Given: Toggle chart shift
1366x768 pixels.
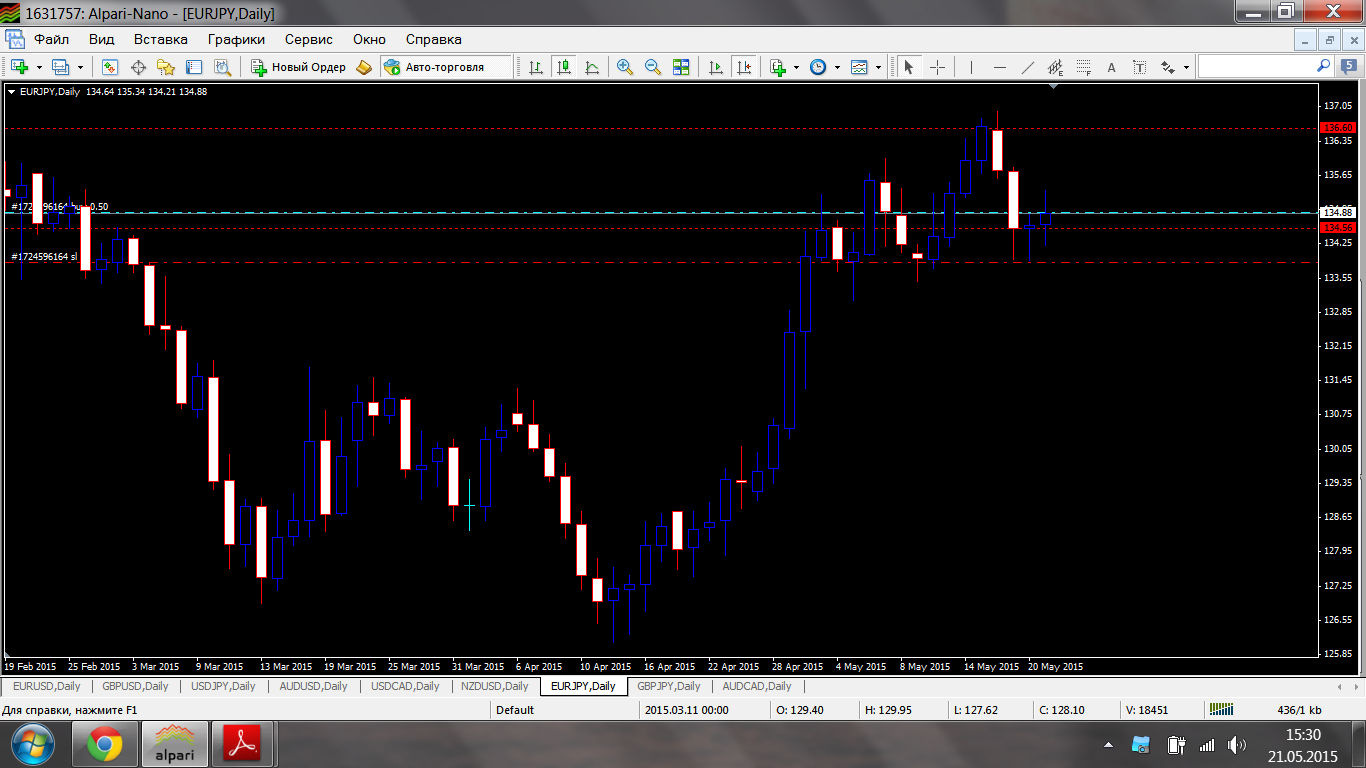Looking at the screenshot, I should coord(744,67).
